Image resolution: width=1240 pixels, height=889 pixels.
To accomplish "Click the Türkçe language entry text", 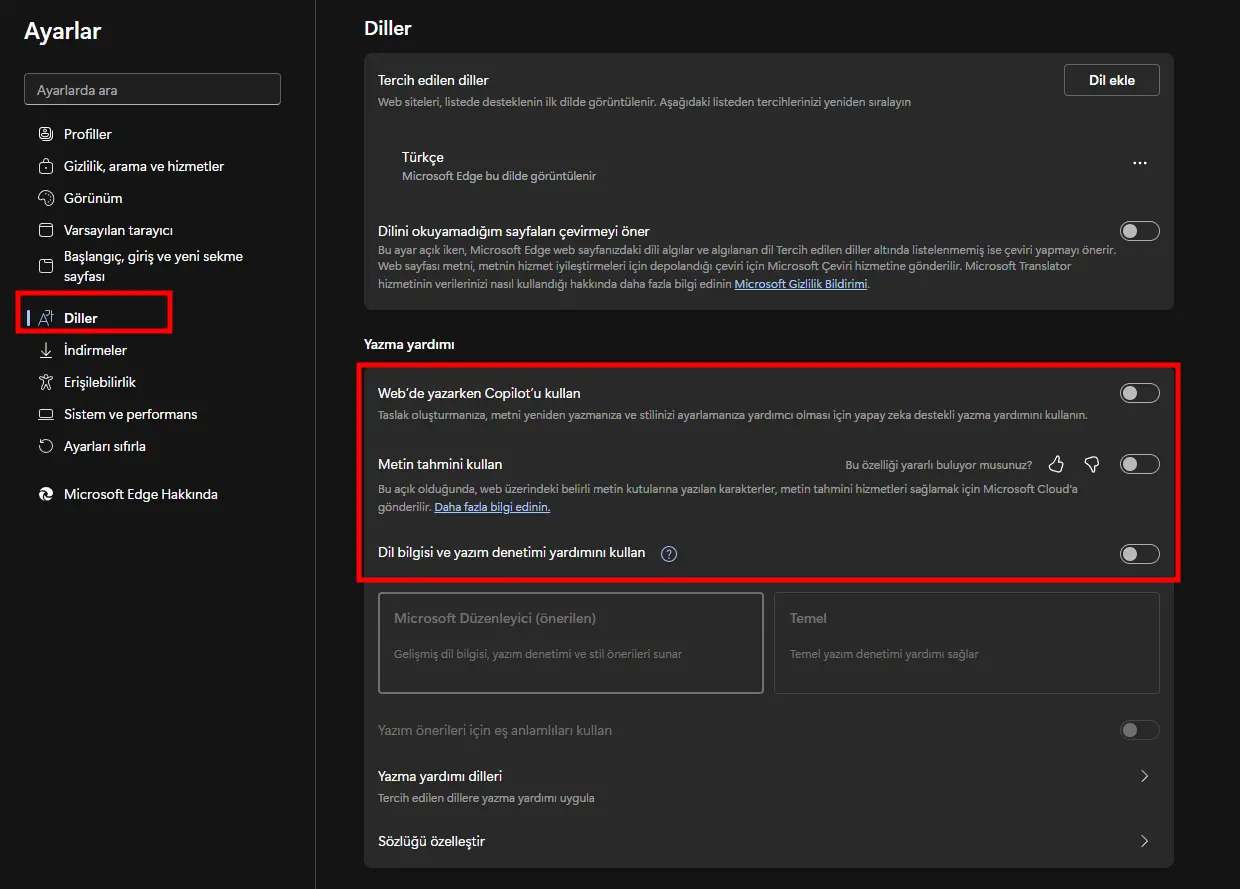I will click(423, 157).
